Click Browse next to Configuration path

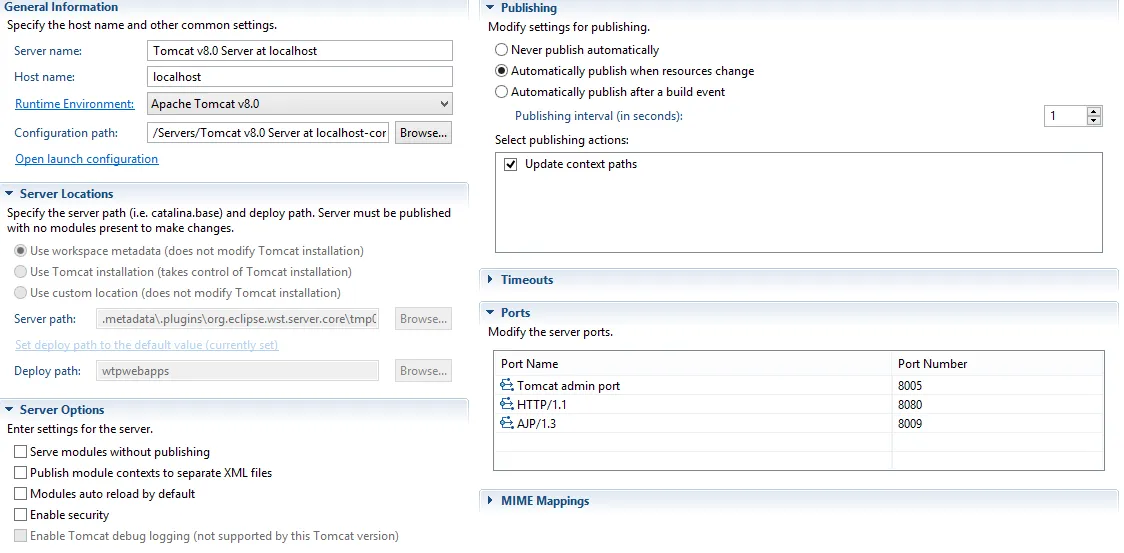(x=424, y=133)
